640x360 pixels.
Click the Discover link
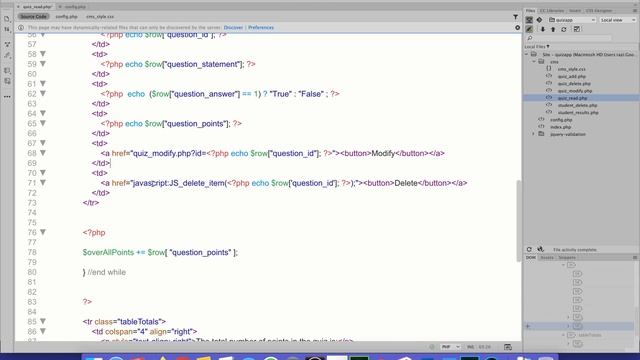coord(233,28)
